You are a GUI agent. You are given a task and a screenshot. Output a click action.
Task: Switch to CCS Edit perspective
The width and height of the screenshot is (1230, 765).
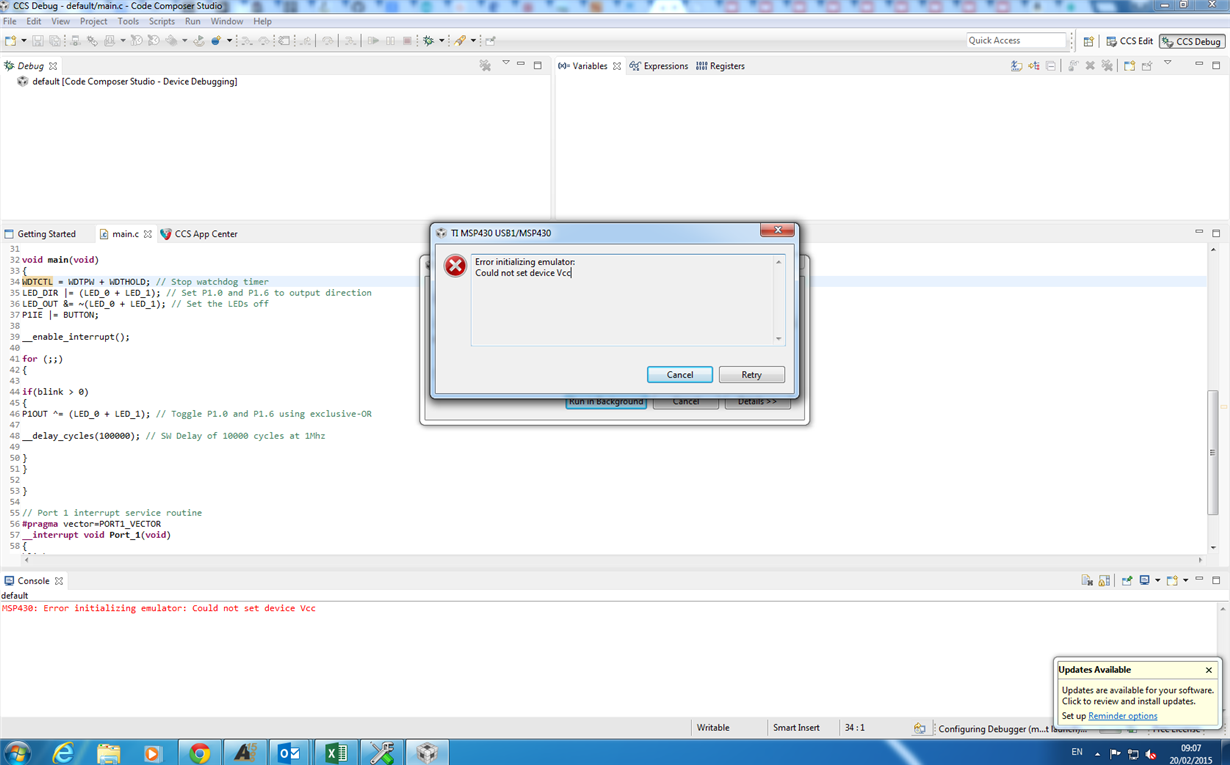(1129, 41)
